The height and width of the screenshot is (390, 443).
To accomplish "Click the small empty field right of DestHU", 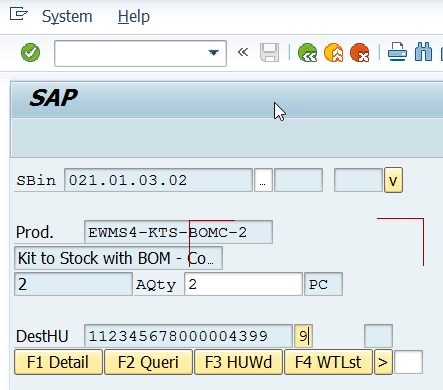I will click(x=378, y=336).
